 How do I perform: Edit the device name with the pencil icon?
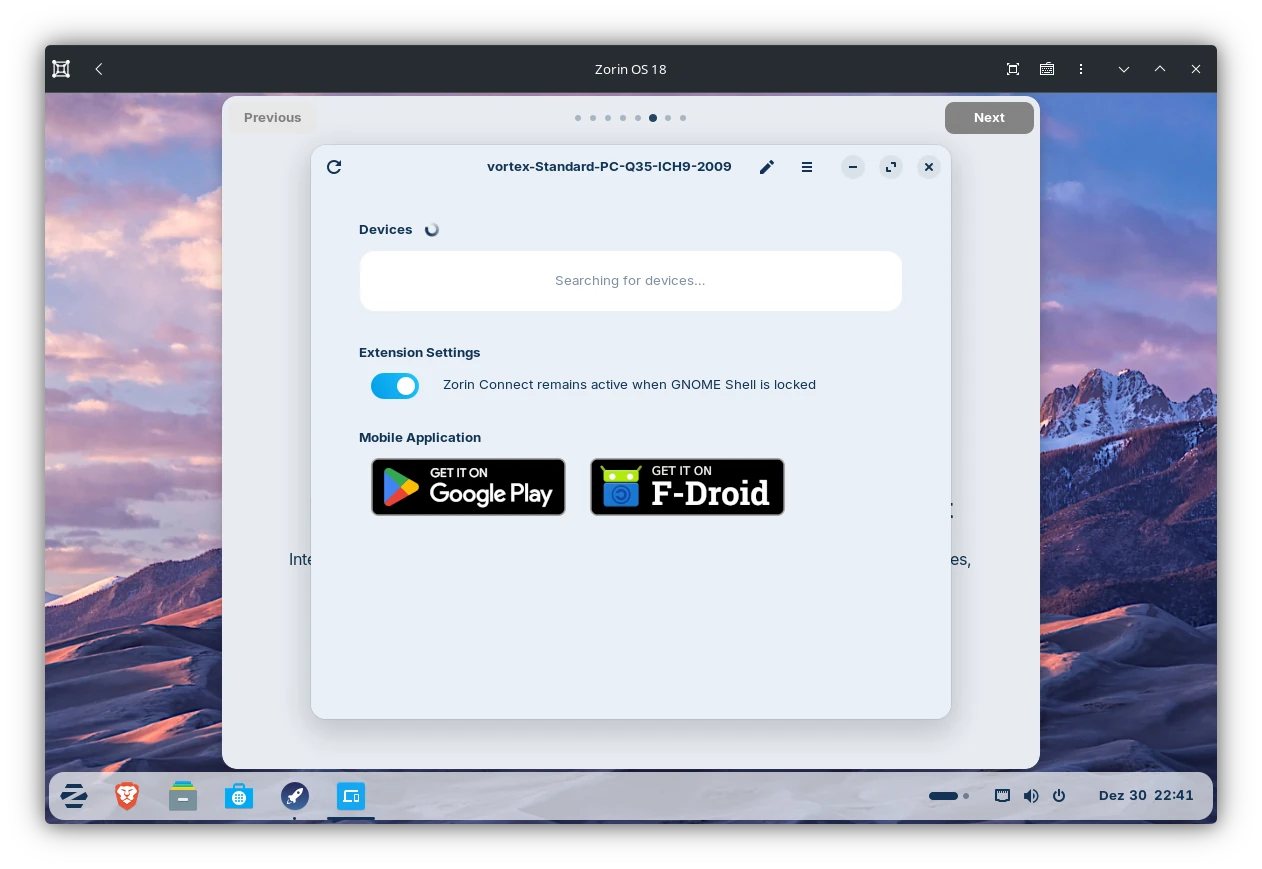767,167
